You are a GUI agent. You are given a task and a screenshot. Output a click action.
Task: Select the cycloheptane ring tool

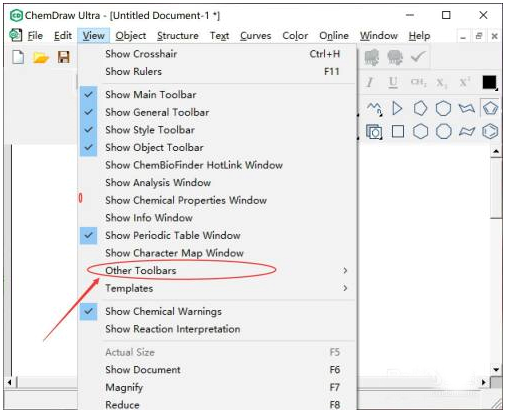point(443,108)
